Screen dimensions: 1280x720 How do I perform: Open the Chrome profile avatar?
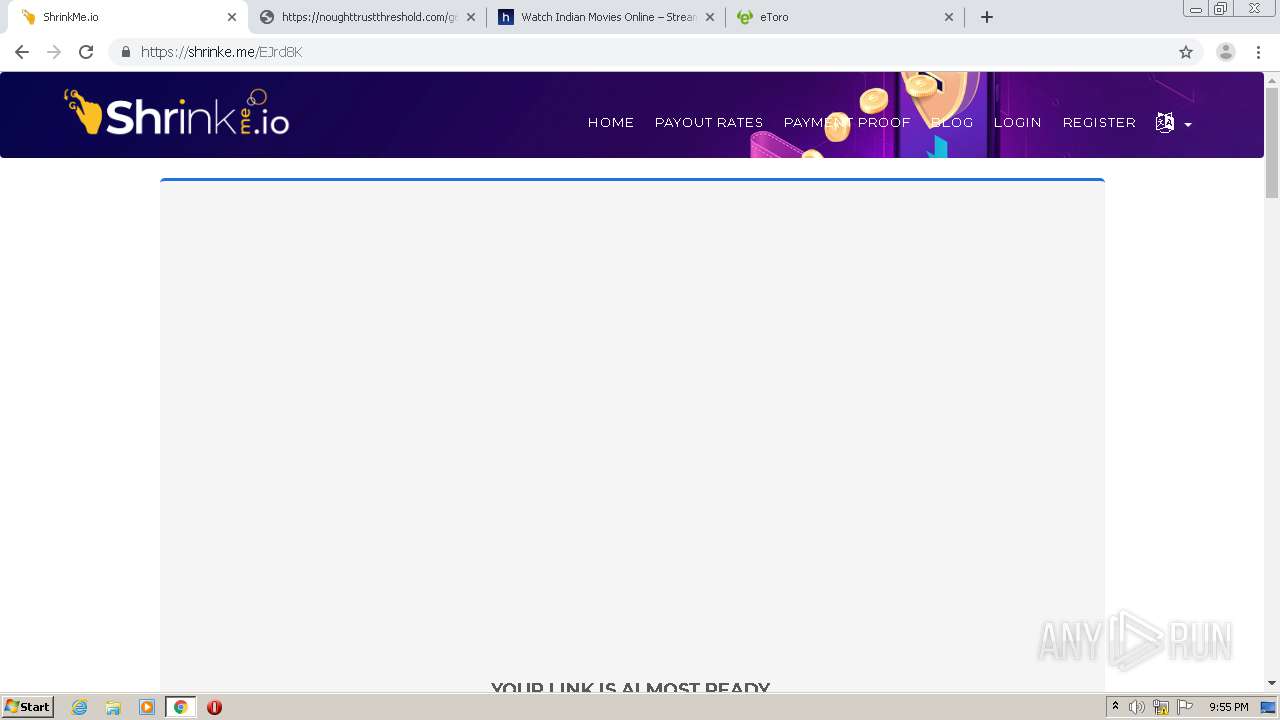1226,52
